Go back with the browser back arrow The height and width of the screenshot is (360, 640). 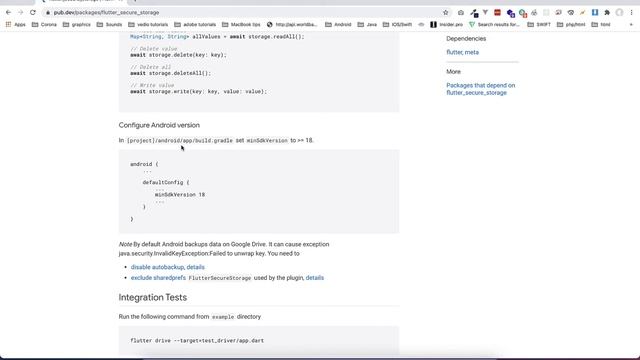(9, 13)
